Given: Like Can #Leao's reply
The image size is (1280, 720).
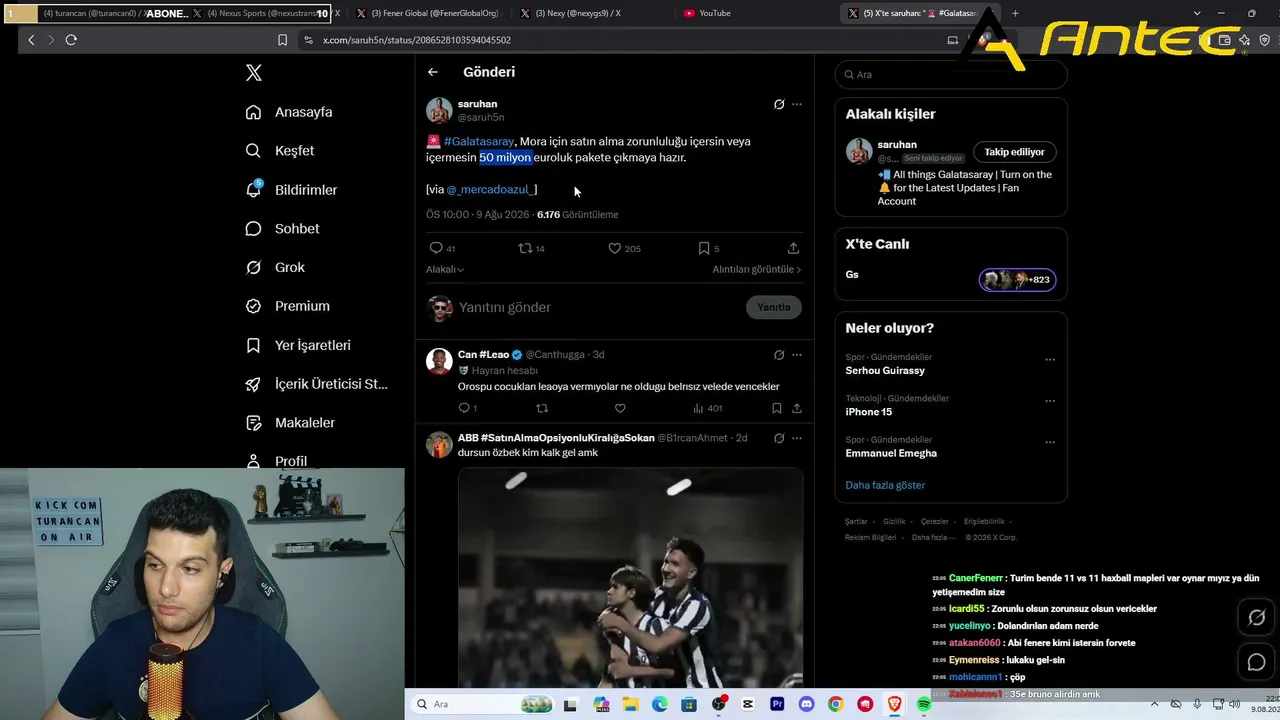Looking at the screenshot, I should (x=620, y=408).
